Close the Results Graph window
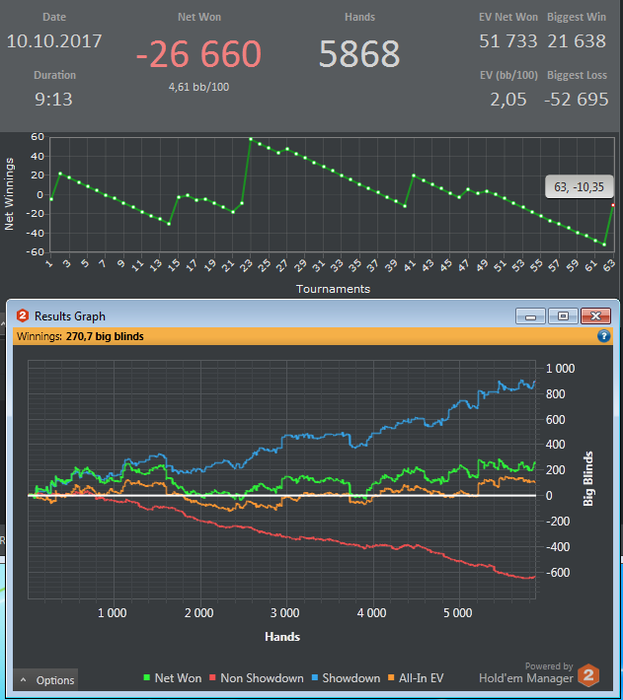Viewport: 623px width, 700px height. pos(596,316)
